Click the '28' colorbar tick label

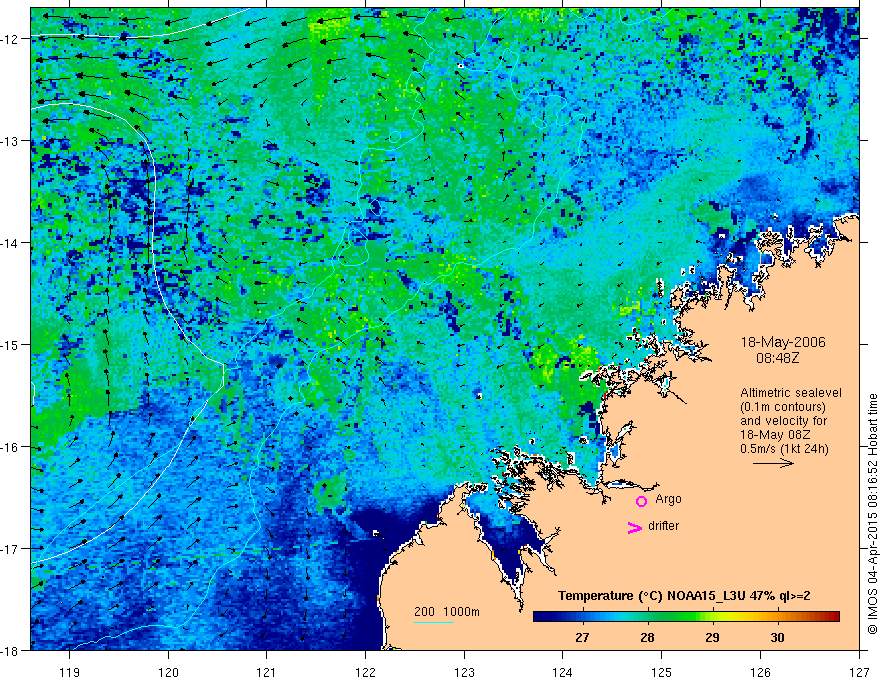click(647, 637)
